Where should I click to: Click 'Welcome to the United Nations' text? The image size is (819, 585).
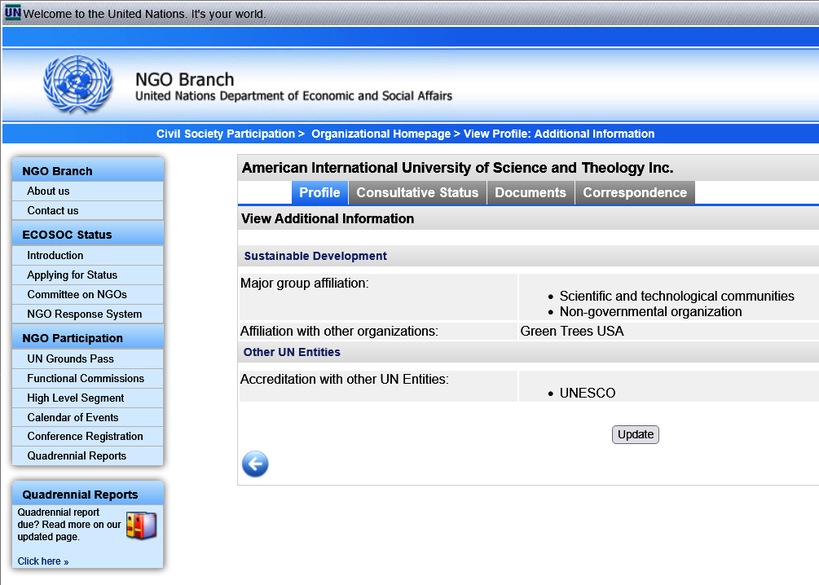tap(145, 14)
